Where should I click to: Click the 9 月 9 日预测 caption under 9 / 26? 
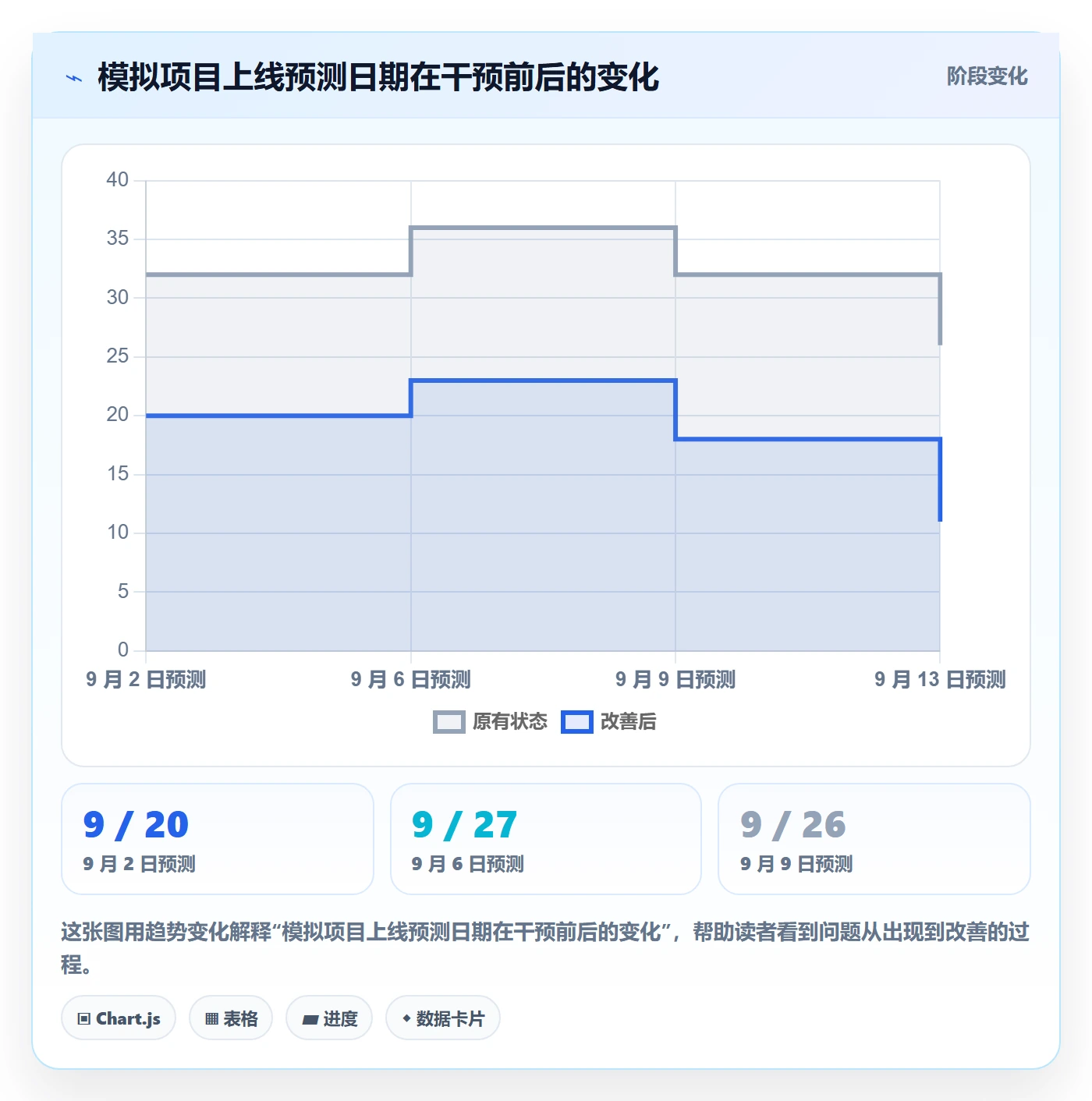point(796,864)
